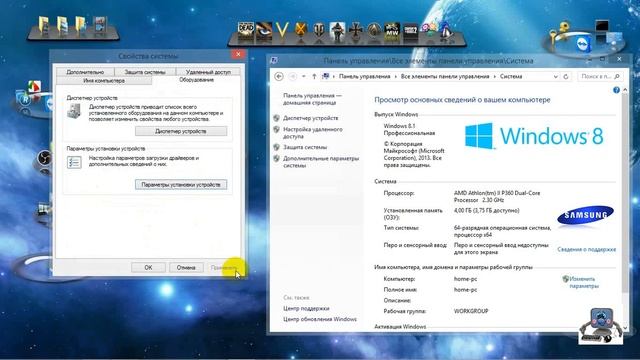Screen dimensions: 640x360
Task: Open Диспетчер устройств link in sidebar
Action: click(311, 118)
